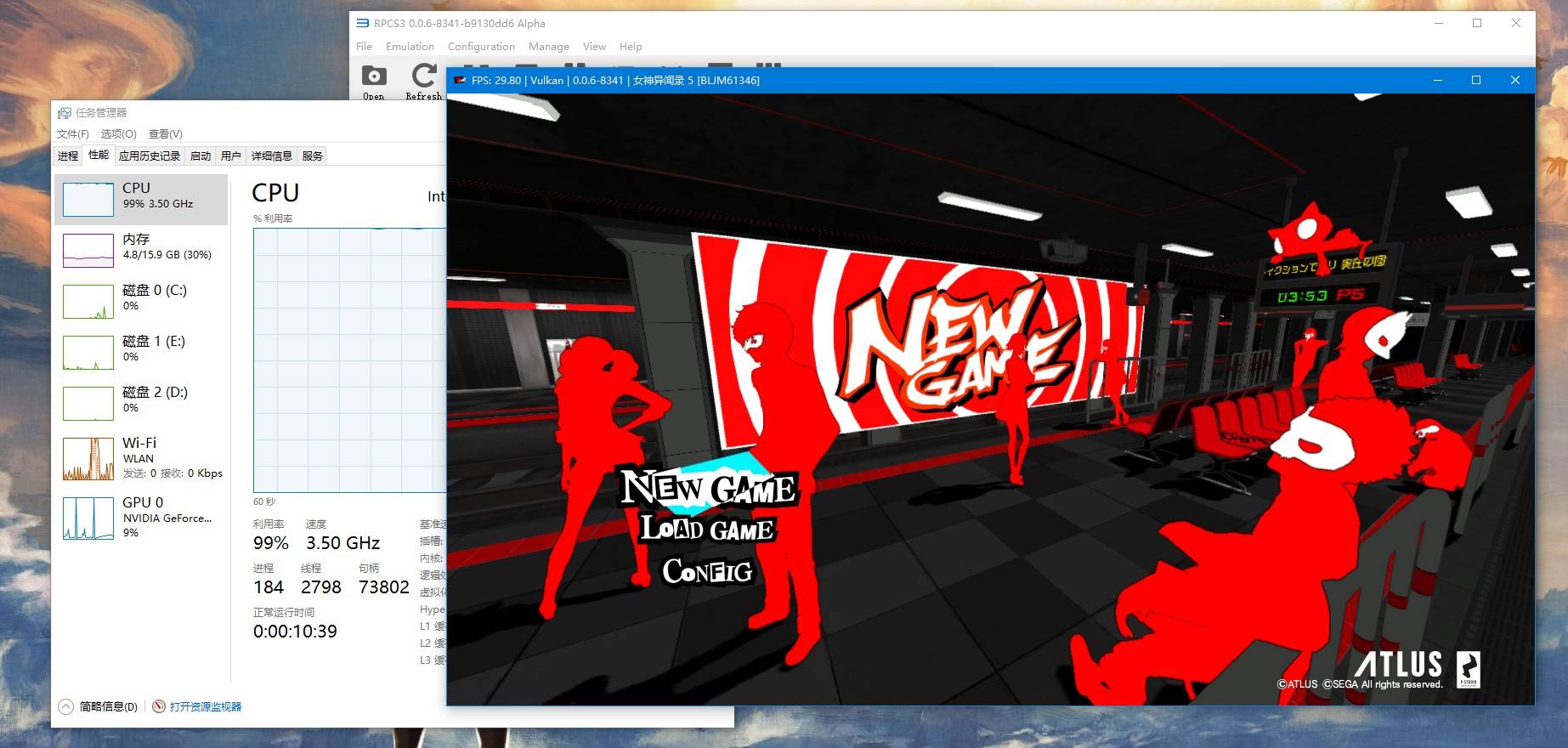Switch to the 应用历史记录 tab

[x=150, y=156]
